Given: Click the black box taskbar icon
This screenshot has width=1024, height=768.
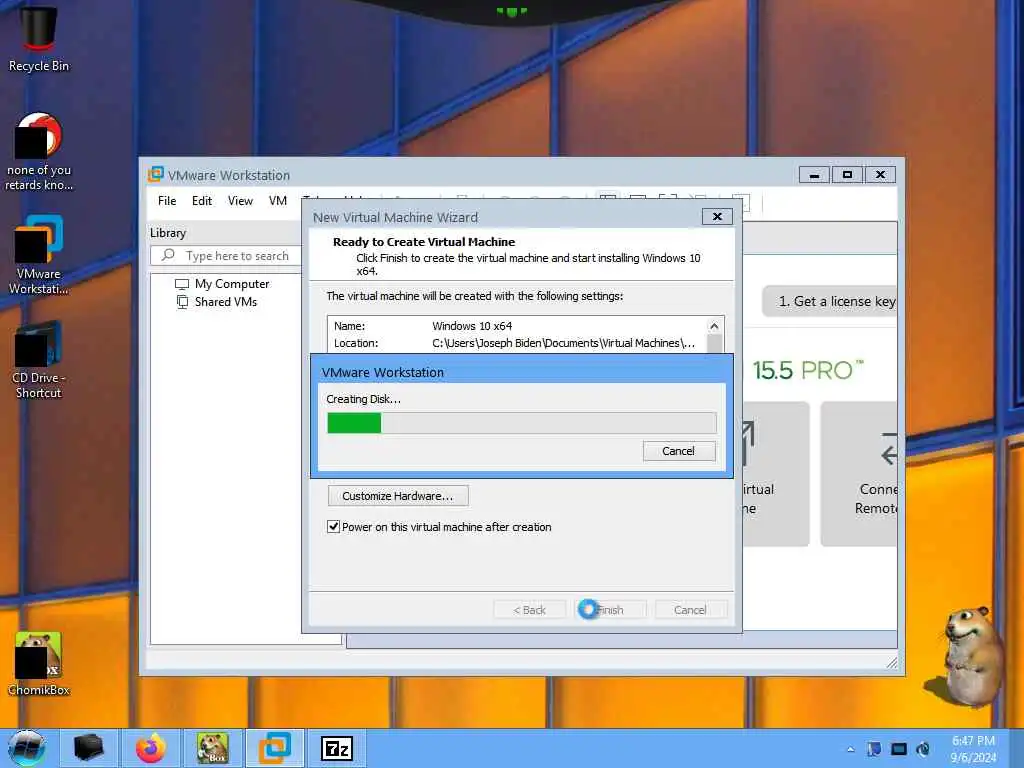Looking at the screenshot, I should [x=89, y=748].
